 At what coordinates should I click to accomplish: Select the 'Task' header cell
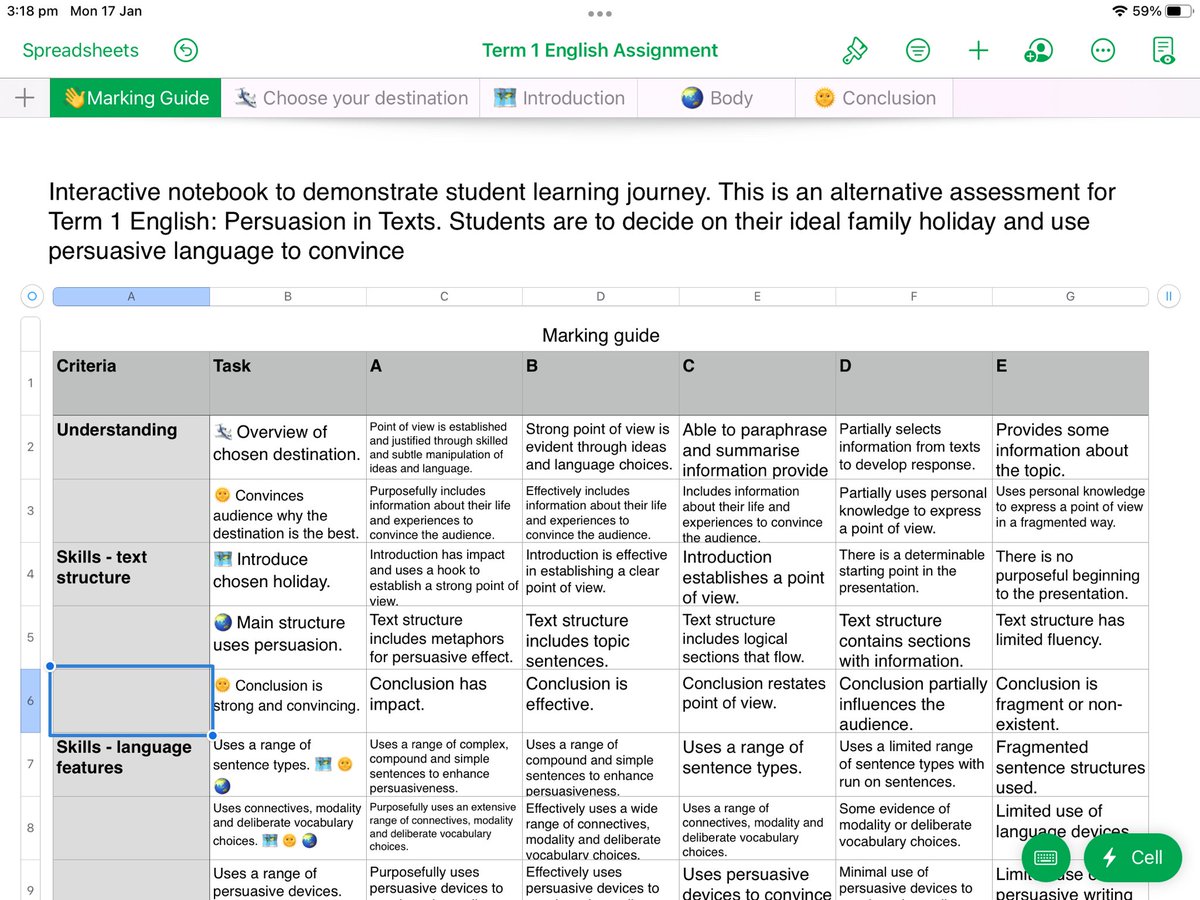pos(288,384)
